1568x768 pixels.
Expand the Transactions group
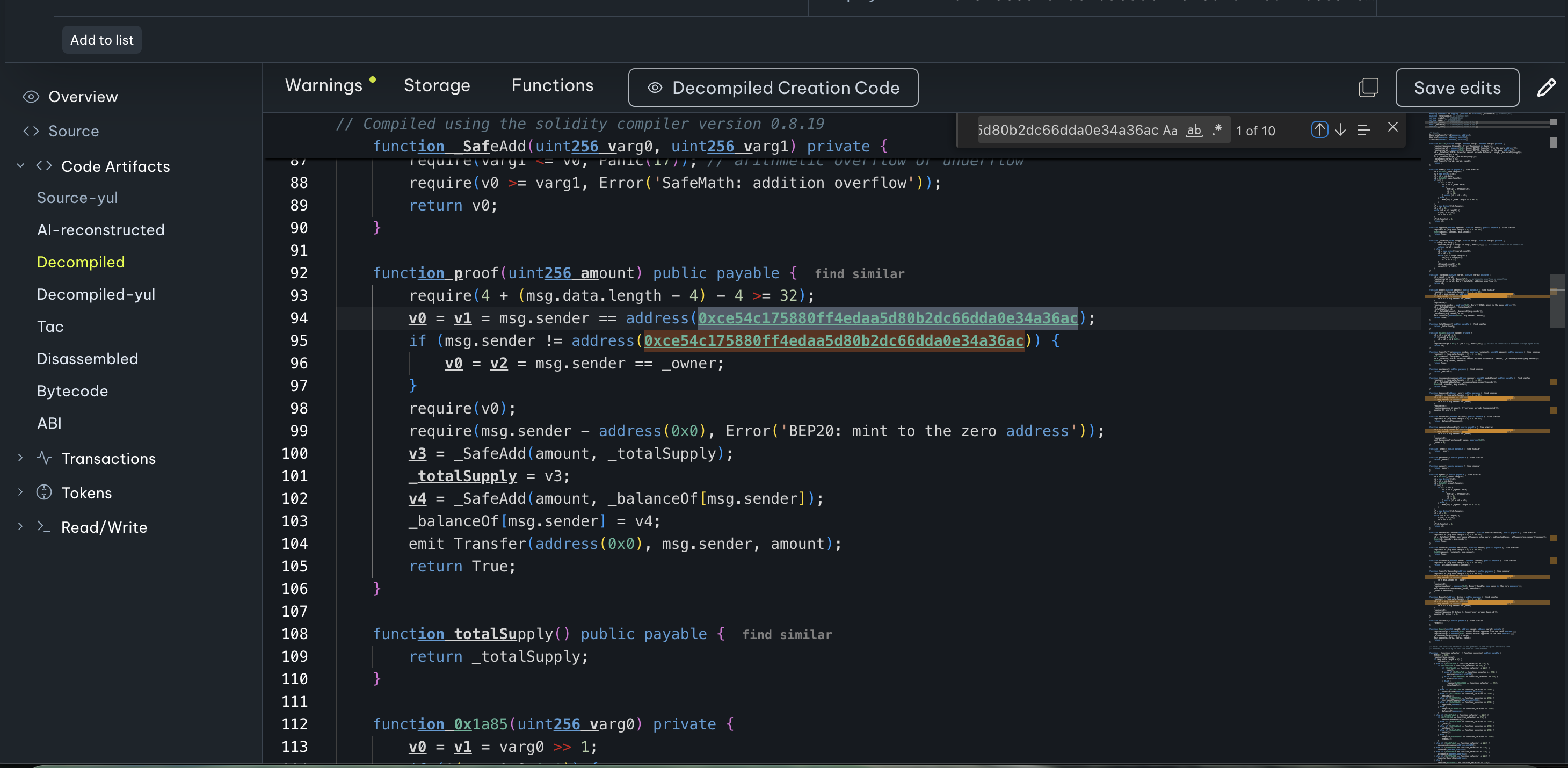click(x=20, y=458)
